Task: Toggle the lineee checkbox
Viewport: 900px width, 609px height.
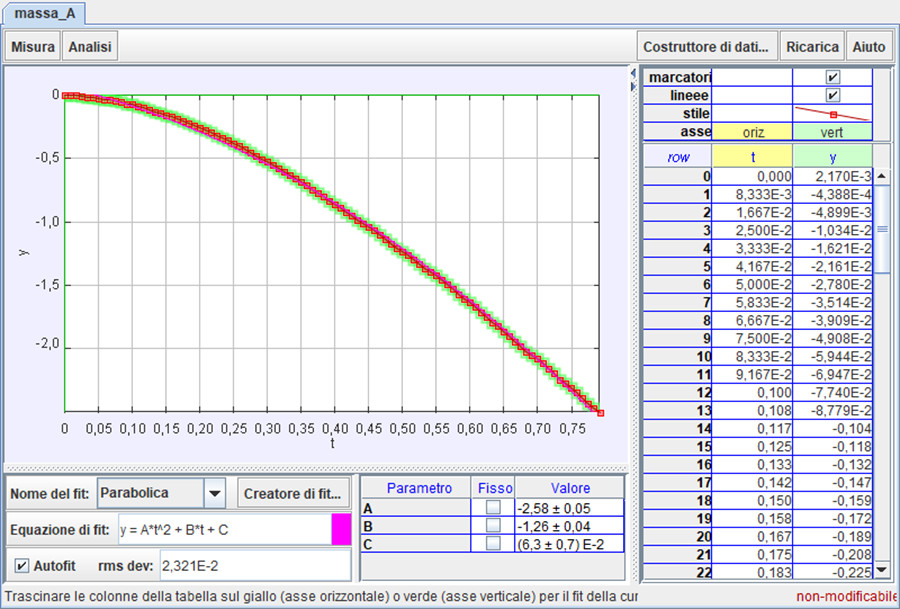Action: tap(832, 96)
